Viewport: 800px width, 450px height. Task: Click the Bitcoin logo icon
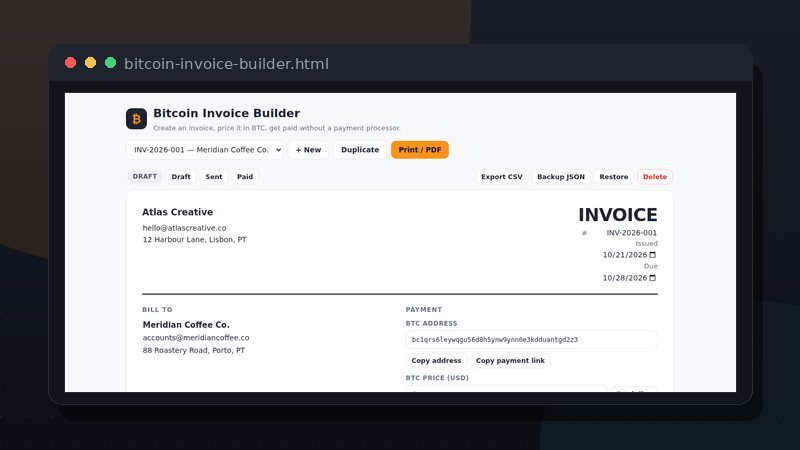coord(136,119)
